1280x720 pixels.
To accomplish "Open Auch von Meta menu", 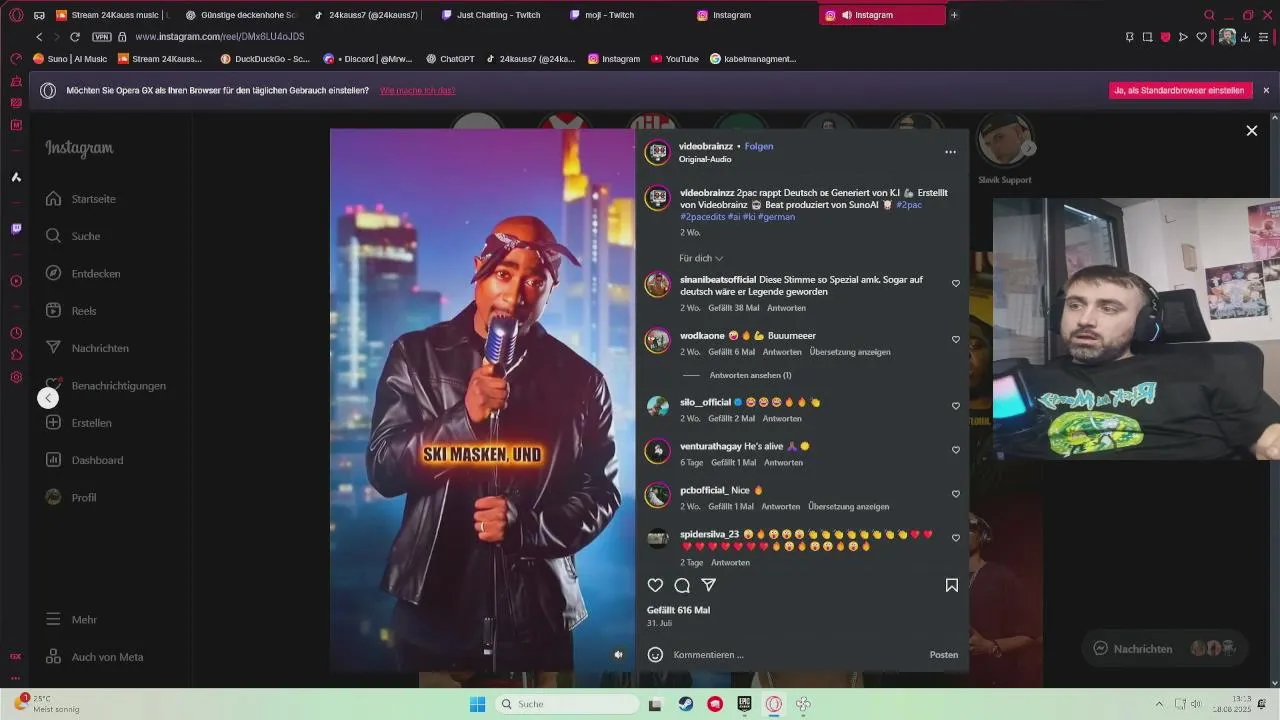I will click(94, 657).
